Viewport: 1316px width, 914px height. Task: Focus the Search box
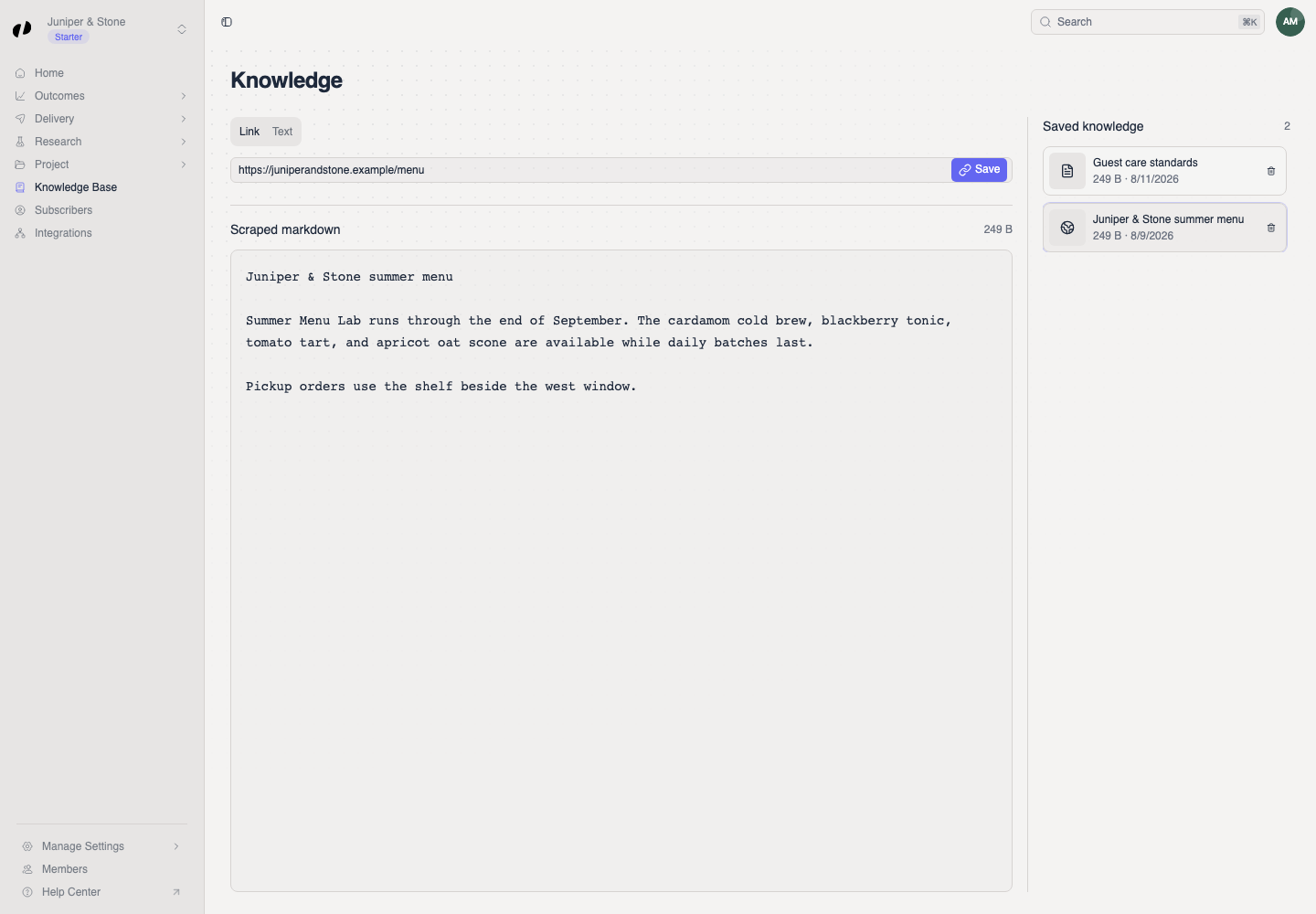click(1148, 22)
